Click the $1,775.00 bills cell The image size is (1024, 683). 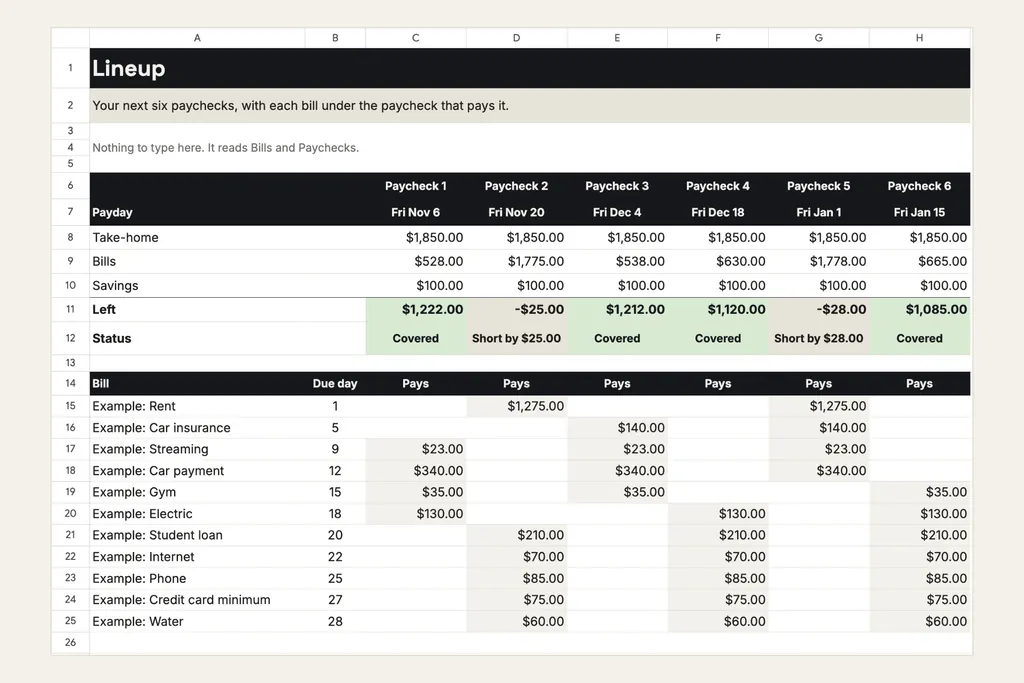(x=517, y=262)
